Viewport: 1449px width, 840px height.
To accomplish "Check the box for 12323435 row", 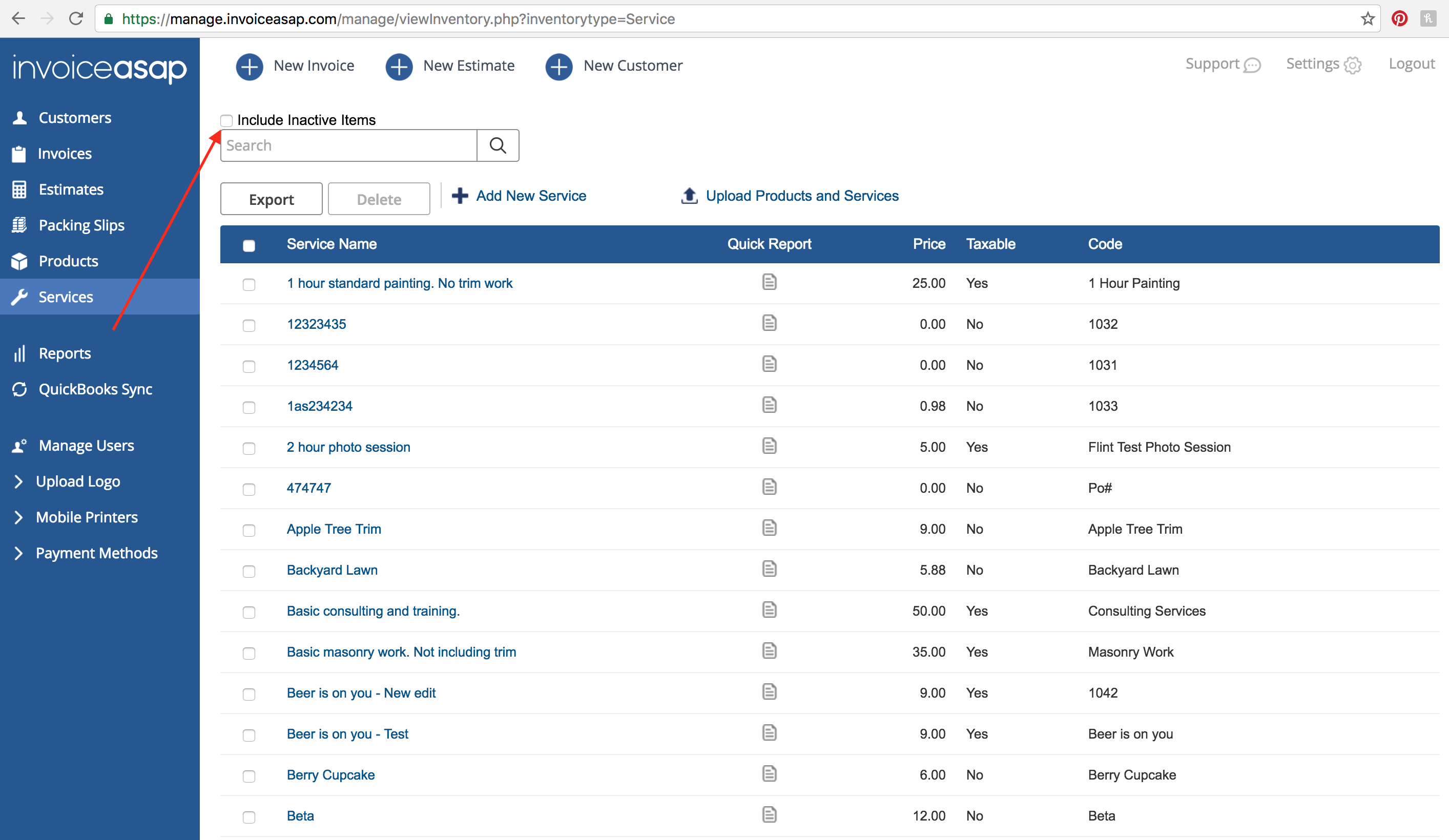I will coord(249,325).
